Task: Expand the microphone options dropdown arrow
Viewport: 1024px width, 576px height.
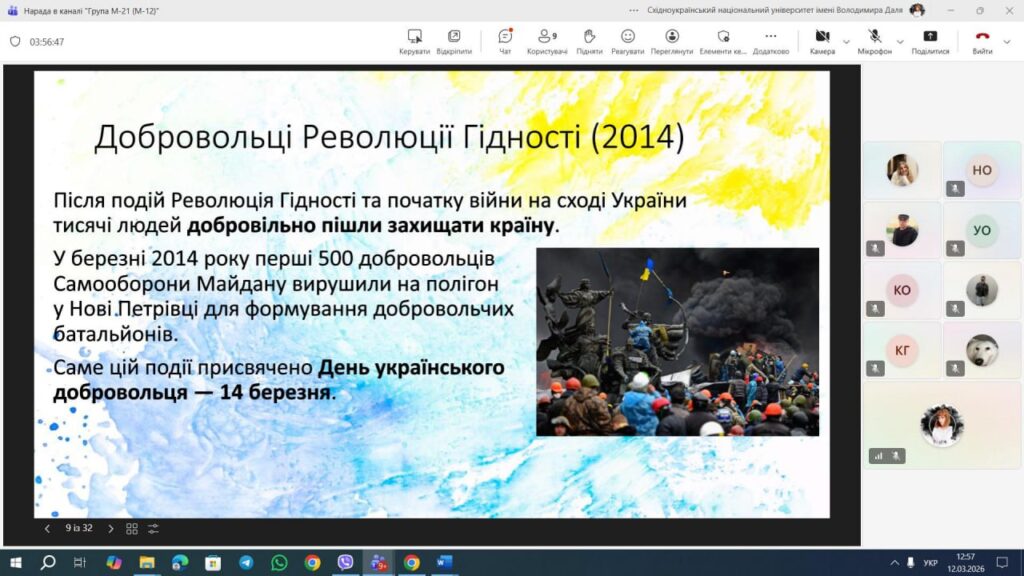Action: pos(899,42)
